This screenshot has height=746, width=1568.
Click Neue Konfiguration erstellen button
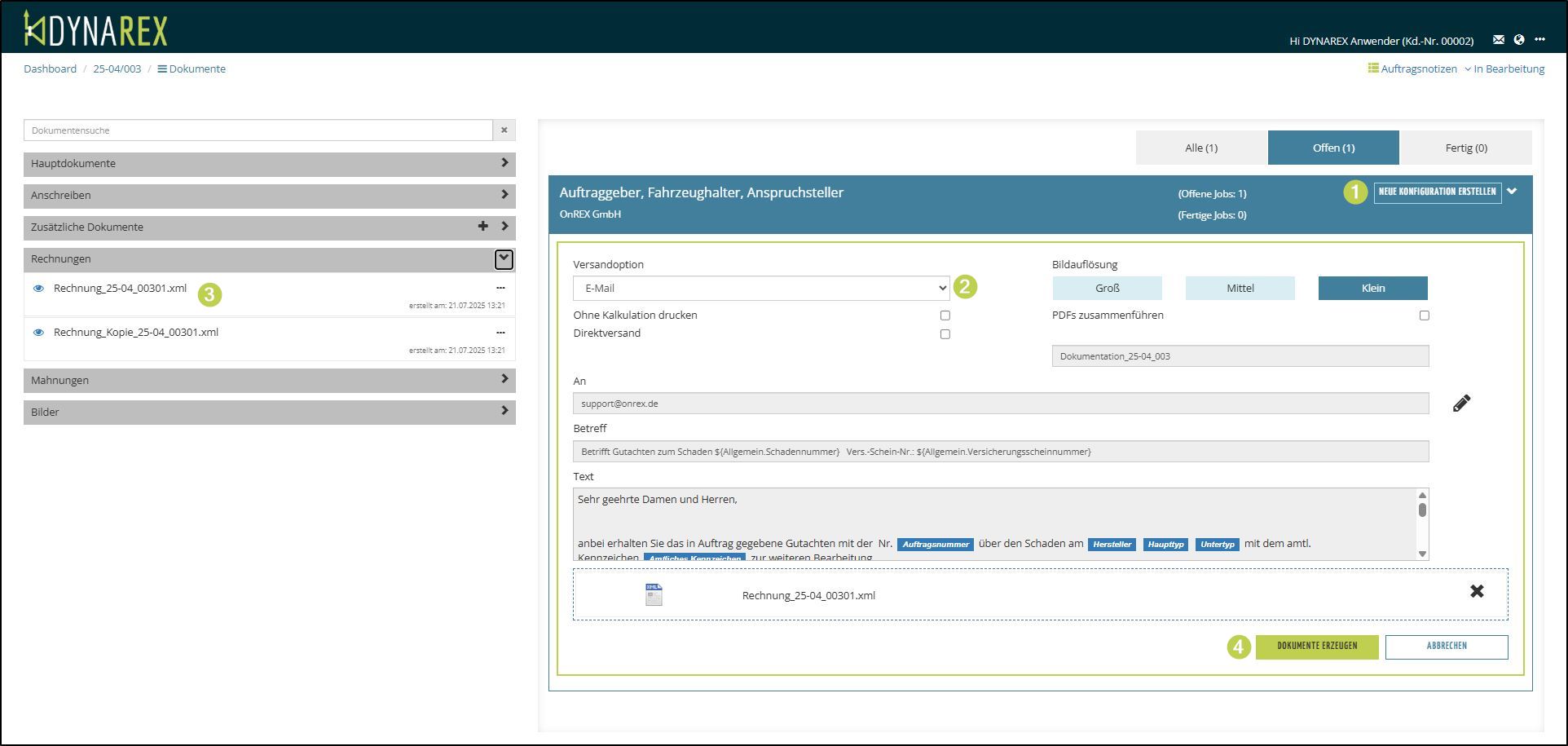[x=1437, y=192]
